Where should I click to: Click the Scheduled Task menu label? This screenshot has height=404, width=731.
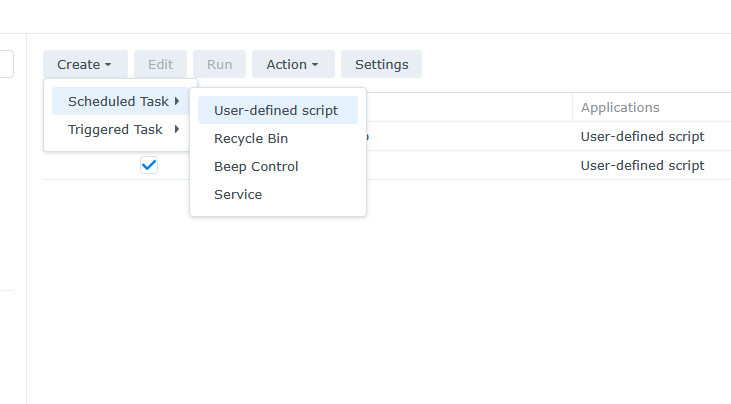[118, 101]
